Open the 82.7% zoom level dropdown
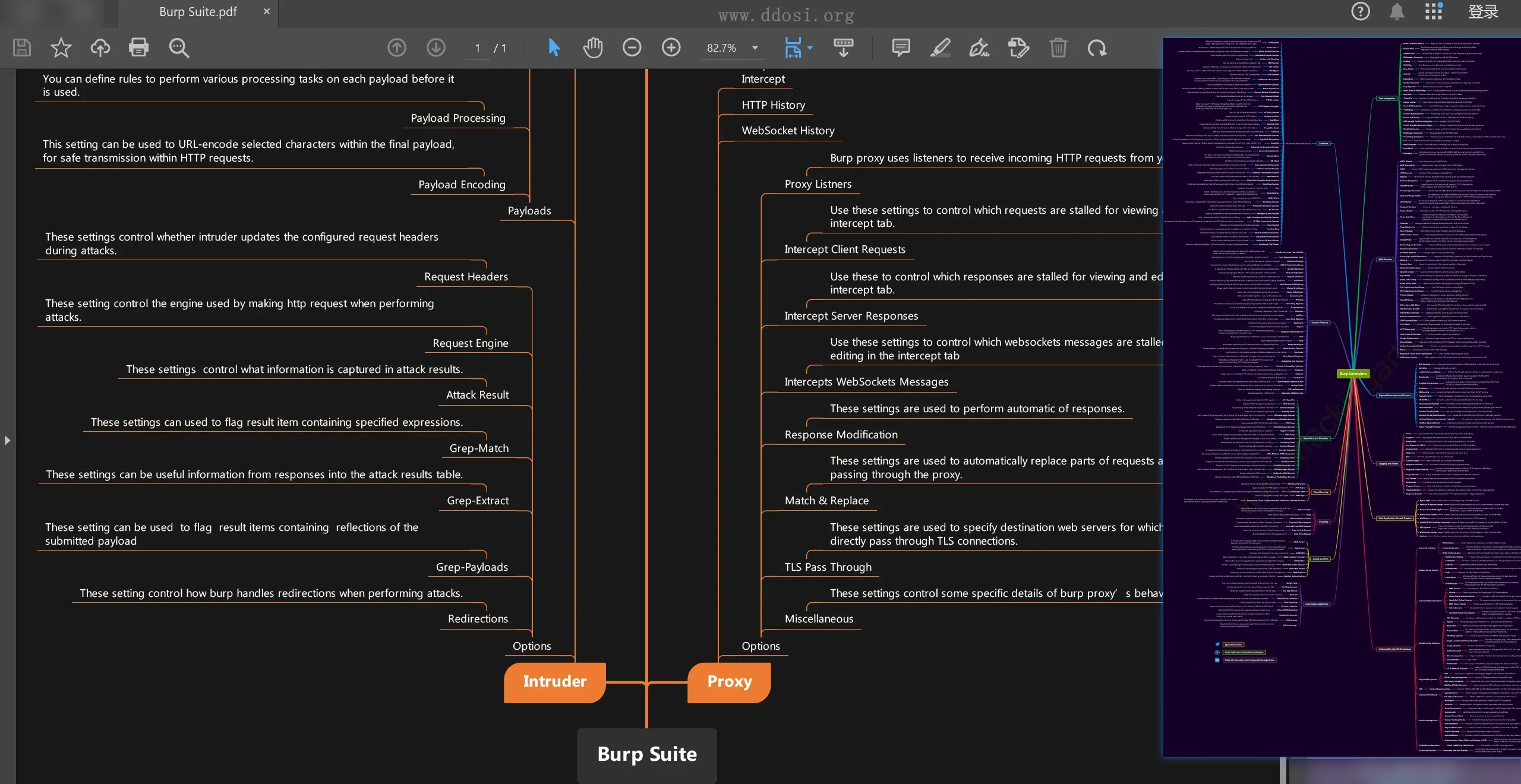The image size is (1521, 784). 755,48
